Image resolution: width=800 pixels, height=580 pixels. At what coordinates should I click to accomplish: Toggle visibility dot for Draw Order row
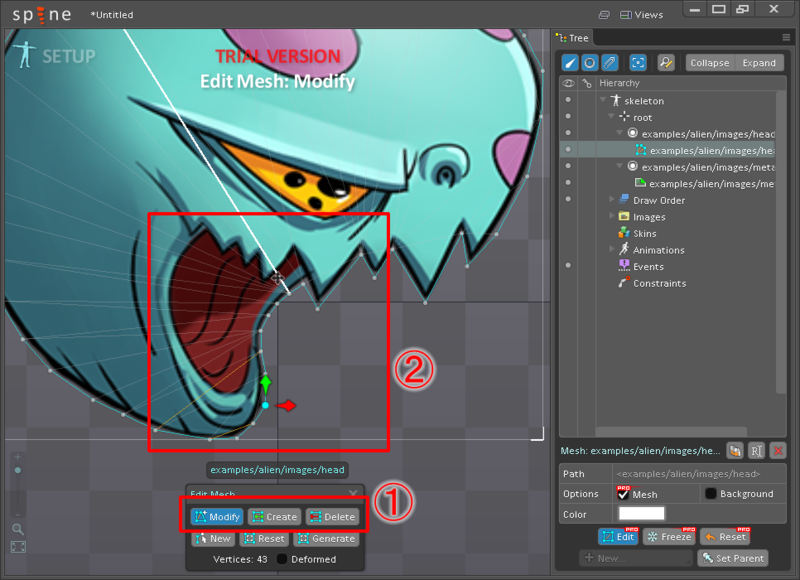coord(568,199)
